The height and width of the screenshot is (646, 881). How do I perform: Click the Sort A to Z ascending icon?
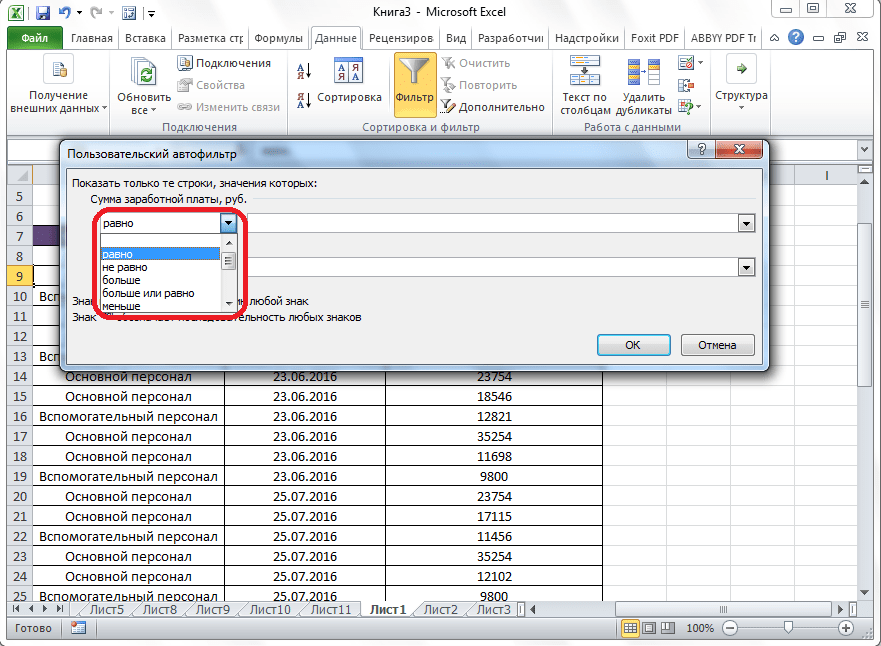305,71
